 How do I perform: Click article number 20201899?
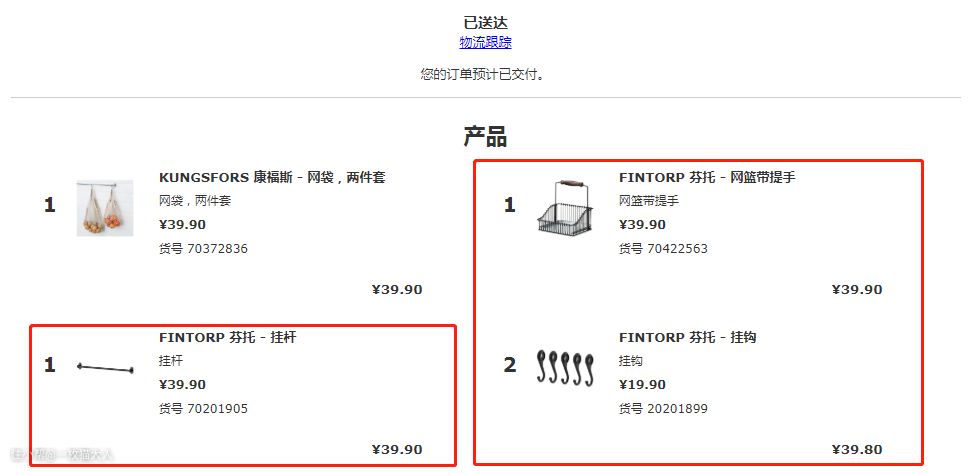(663, 408)
